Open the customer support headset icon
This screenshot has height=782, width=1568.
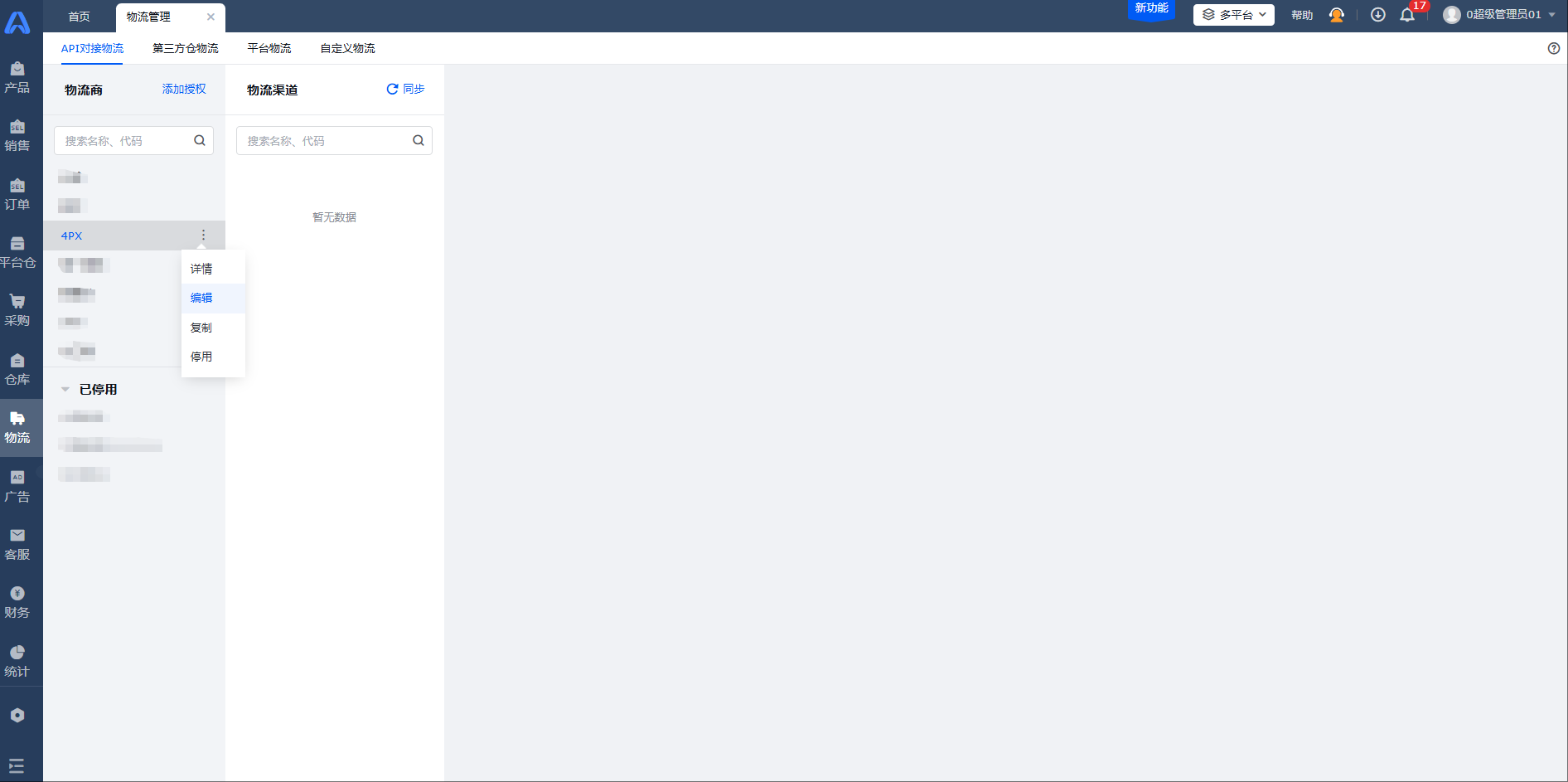coord(1336,15)
